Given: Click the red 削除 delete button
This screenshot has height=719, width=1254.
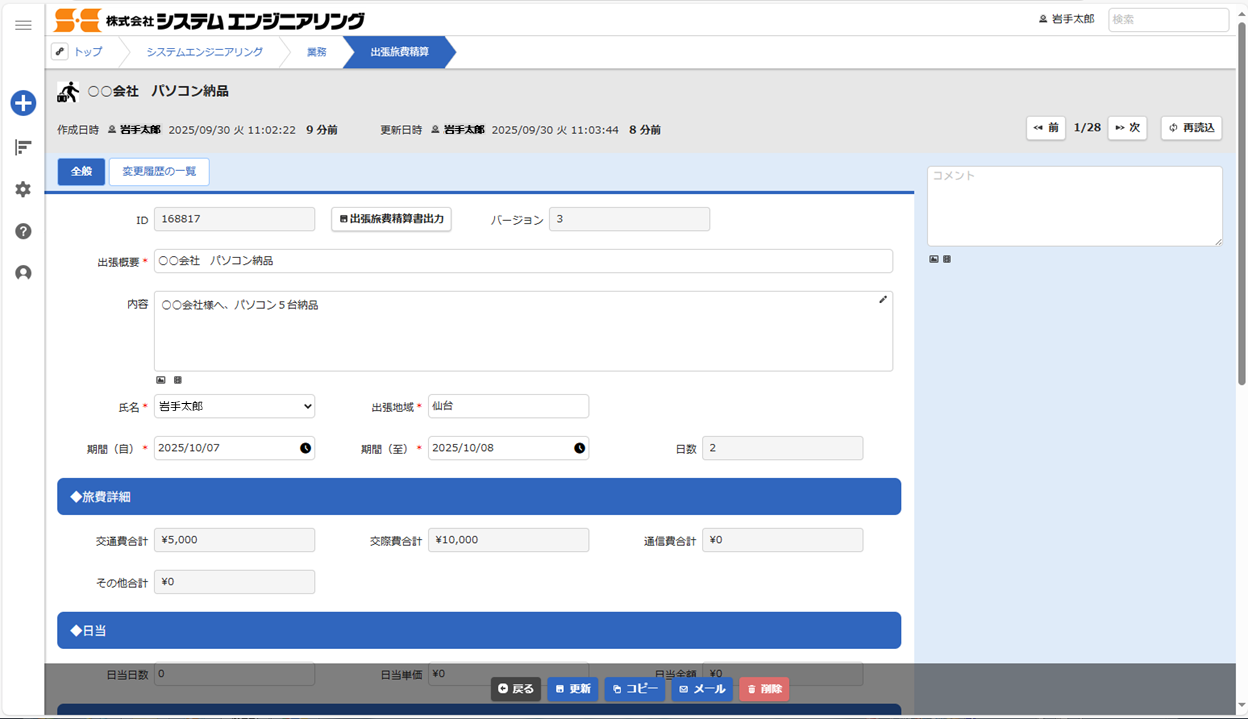Looking at the screenshot, I should (x=764, y=689).
